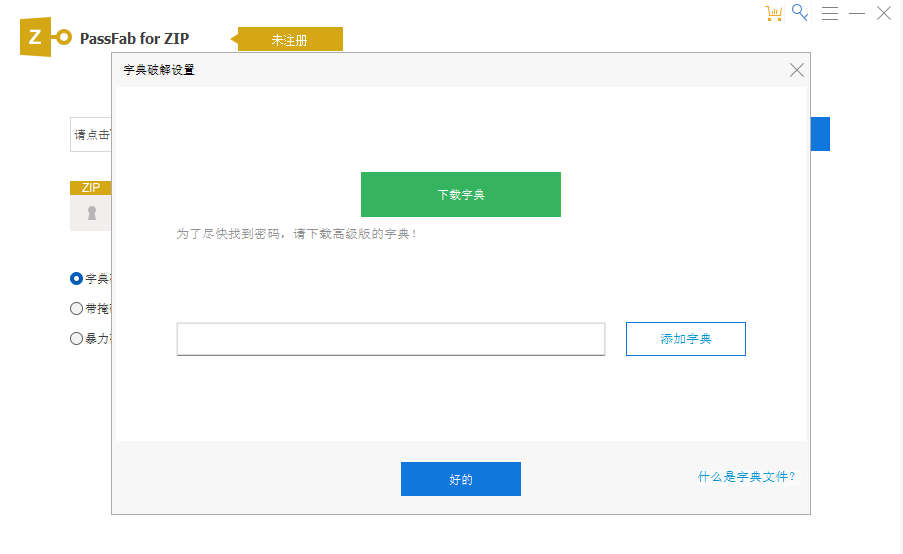The image size is (903, 554).
Task: Select the 字典 attack radio button
Action: [x=76, y=279]
